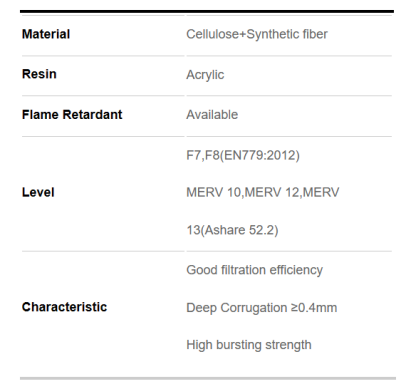Viewport: 406px width, 389px height.
Task: Select the Available value
Action: [x=212, y=115]
